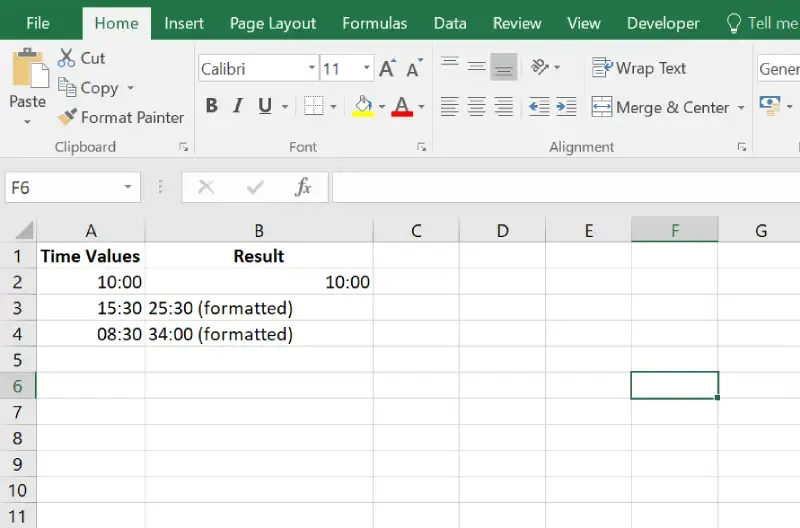Open the accounting number format icon
This screenshot has width=800, height=528.
(770, 106)
